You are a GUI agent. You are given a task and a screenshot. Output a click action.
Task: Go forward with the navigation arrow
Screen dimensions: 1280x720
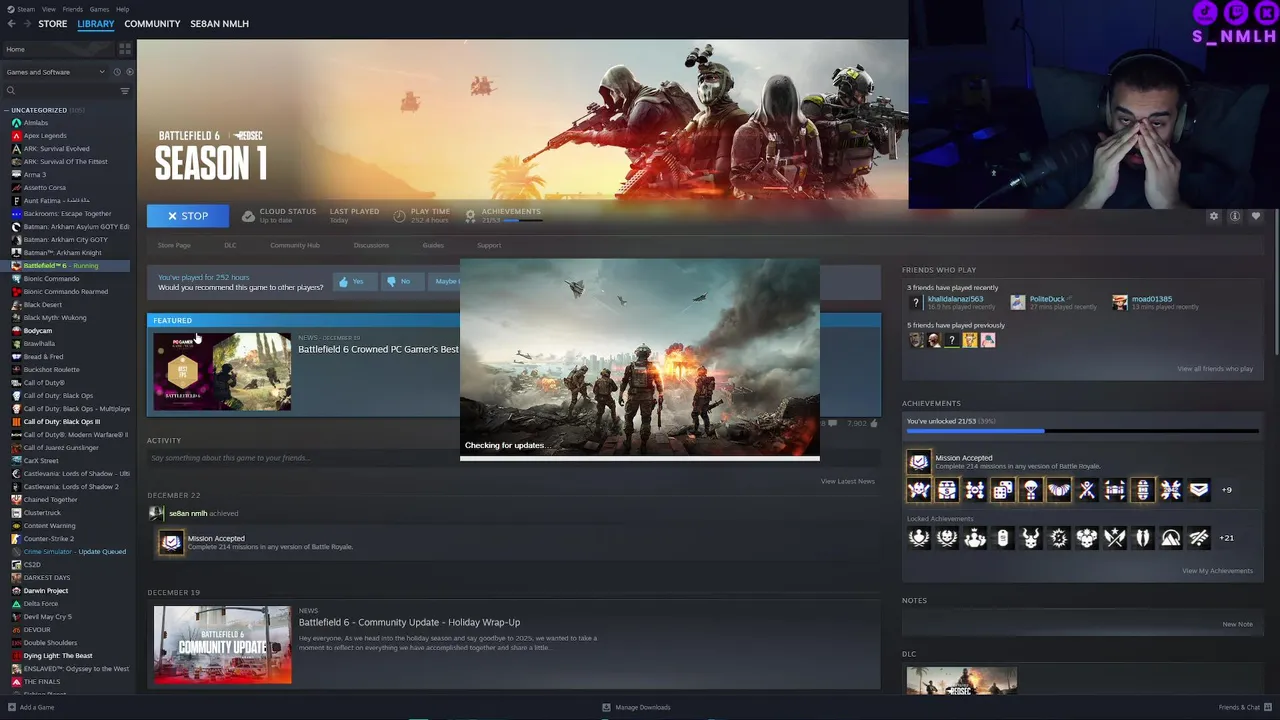[x=27, y=23]
